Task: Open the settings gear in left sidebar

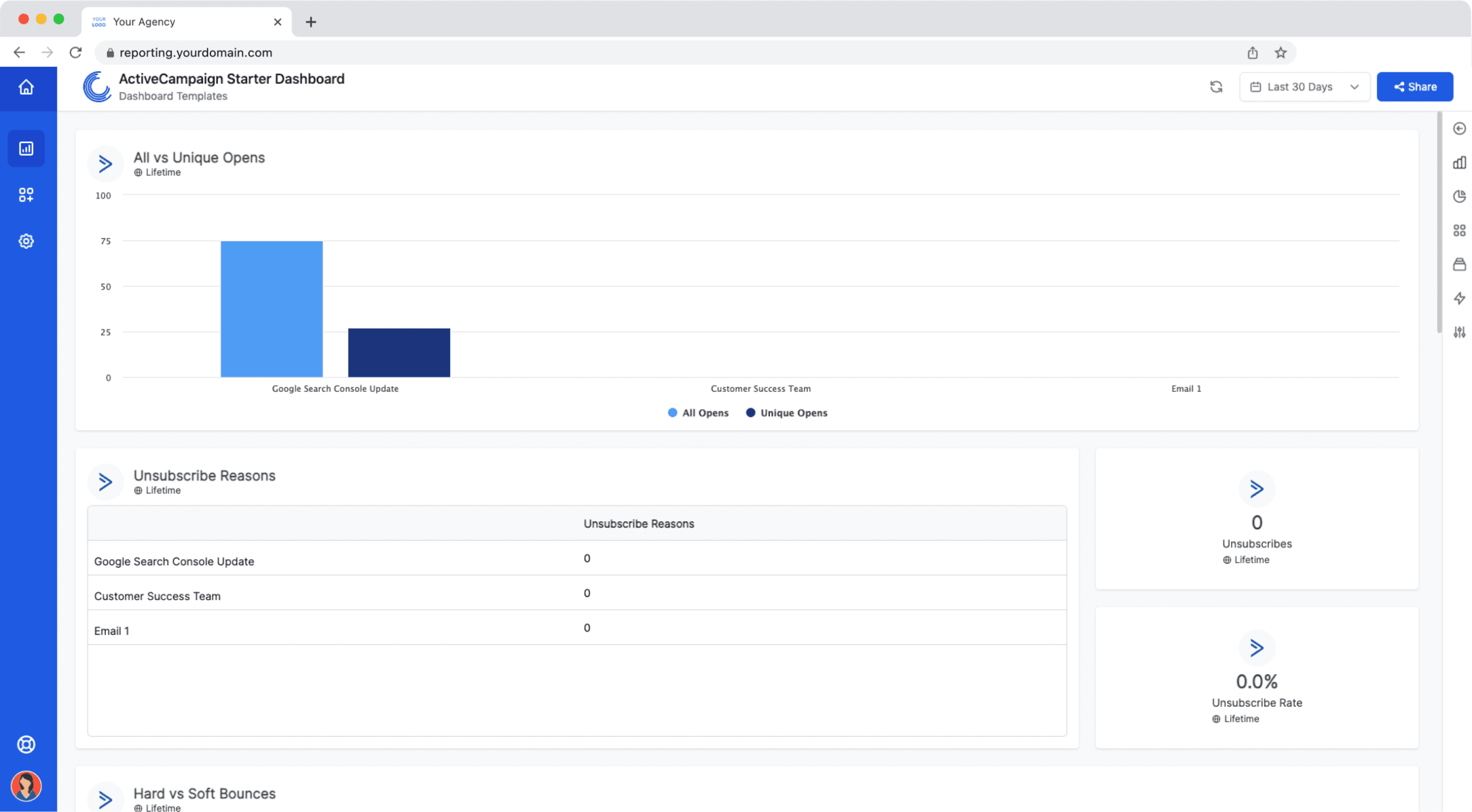Action: pos(26,241)
